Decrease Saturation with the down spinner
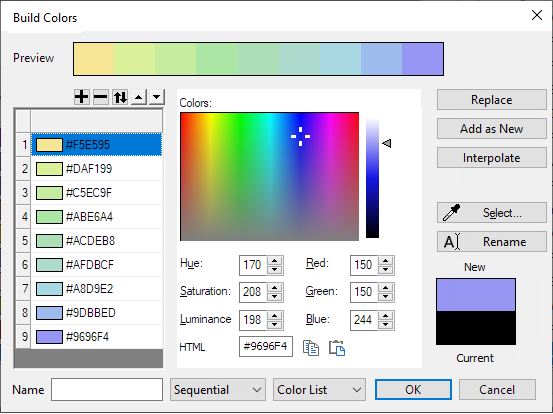Viewport: 553px width, 414px height. point(275,297)
